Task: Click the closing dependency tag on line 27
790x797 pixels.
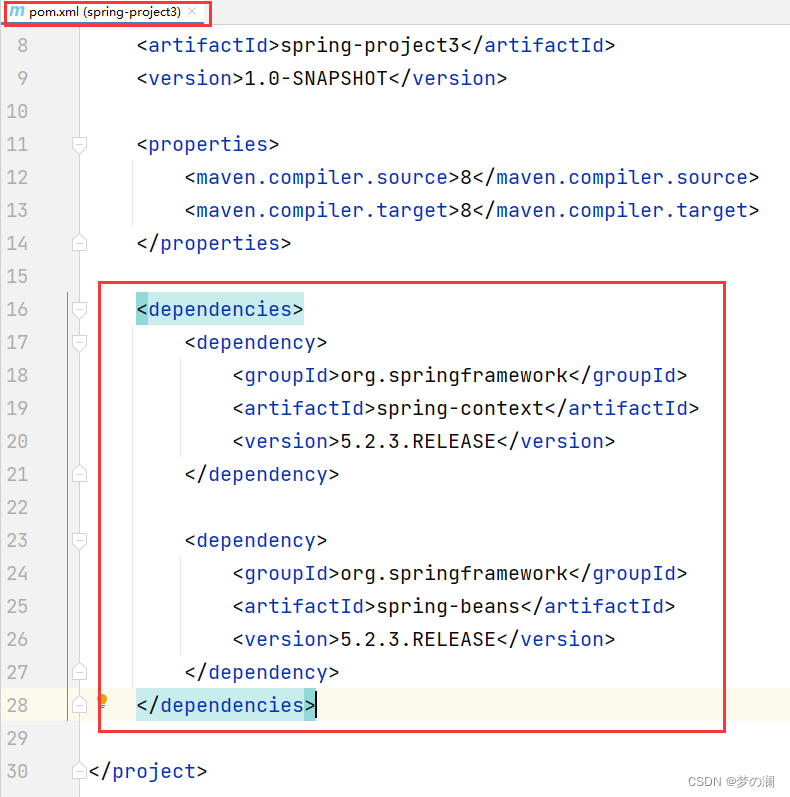Action: point(262,672)
